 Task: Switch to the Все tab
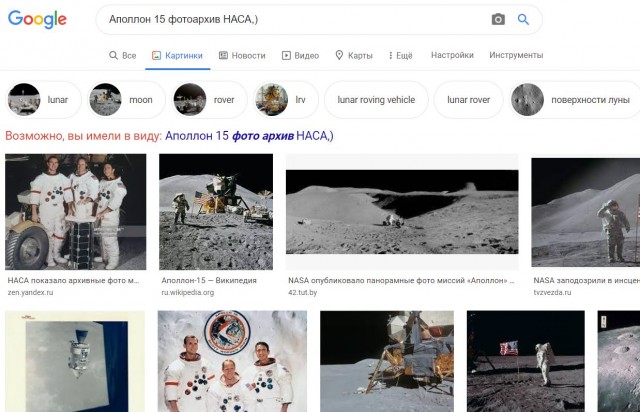pos(122,55)
